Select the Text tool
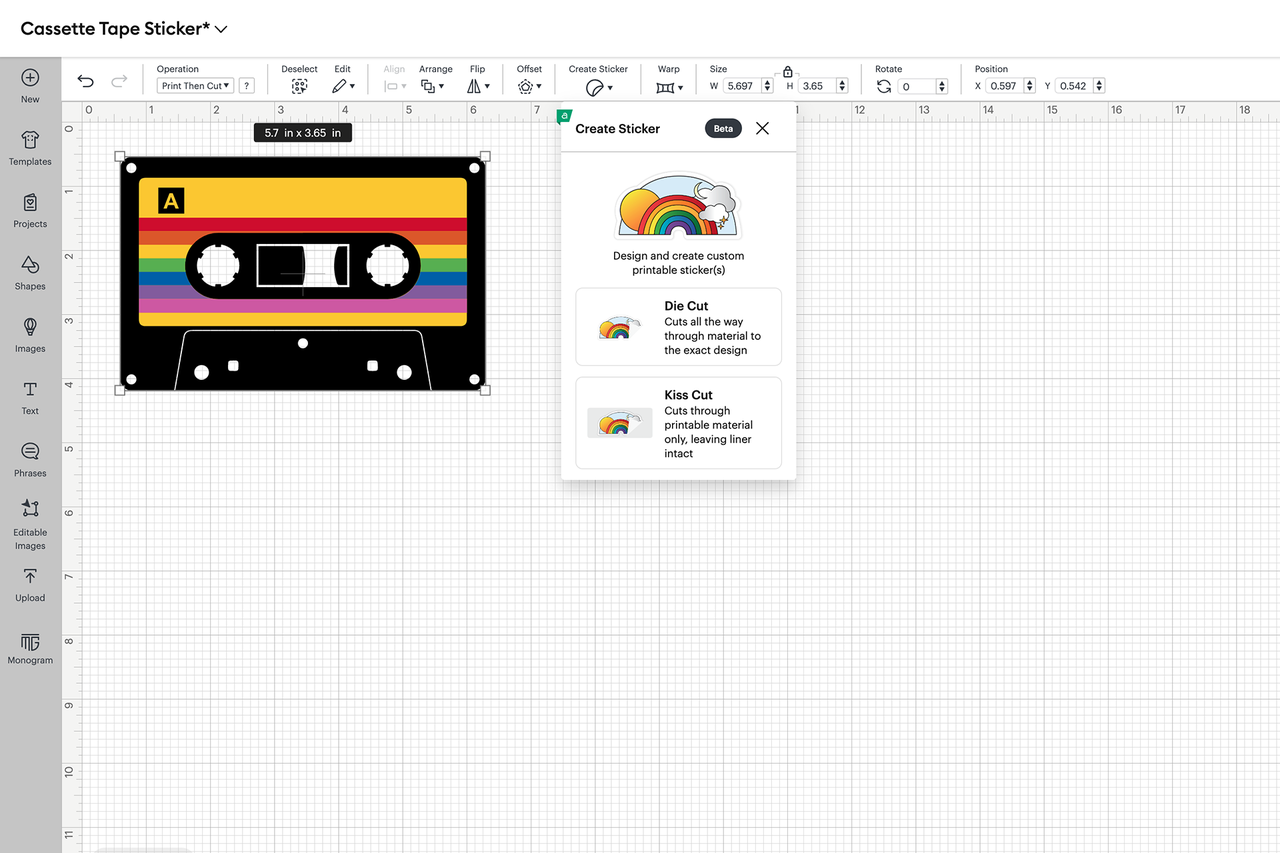This screenshot has width=1280, height=853. click(x=30, y=395)
